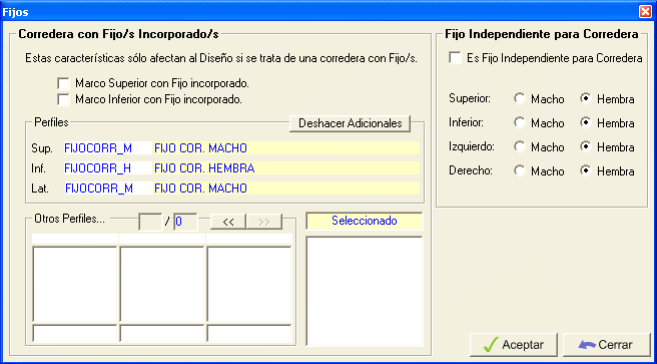Viewport: 657px width, 364px height.
Task: Select Macho for Izquierdo
Action: point(520,147)
